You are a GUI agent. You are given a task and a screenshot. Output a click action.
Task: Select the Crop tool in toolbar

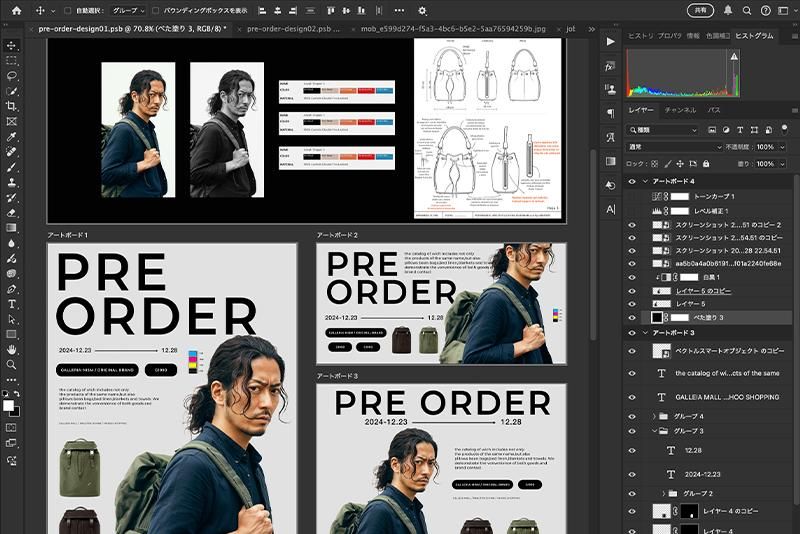(12, 106)
